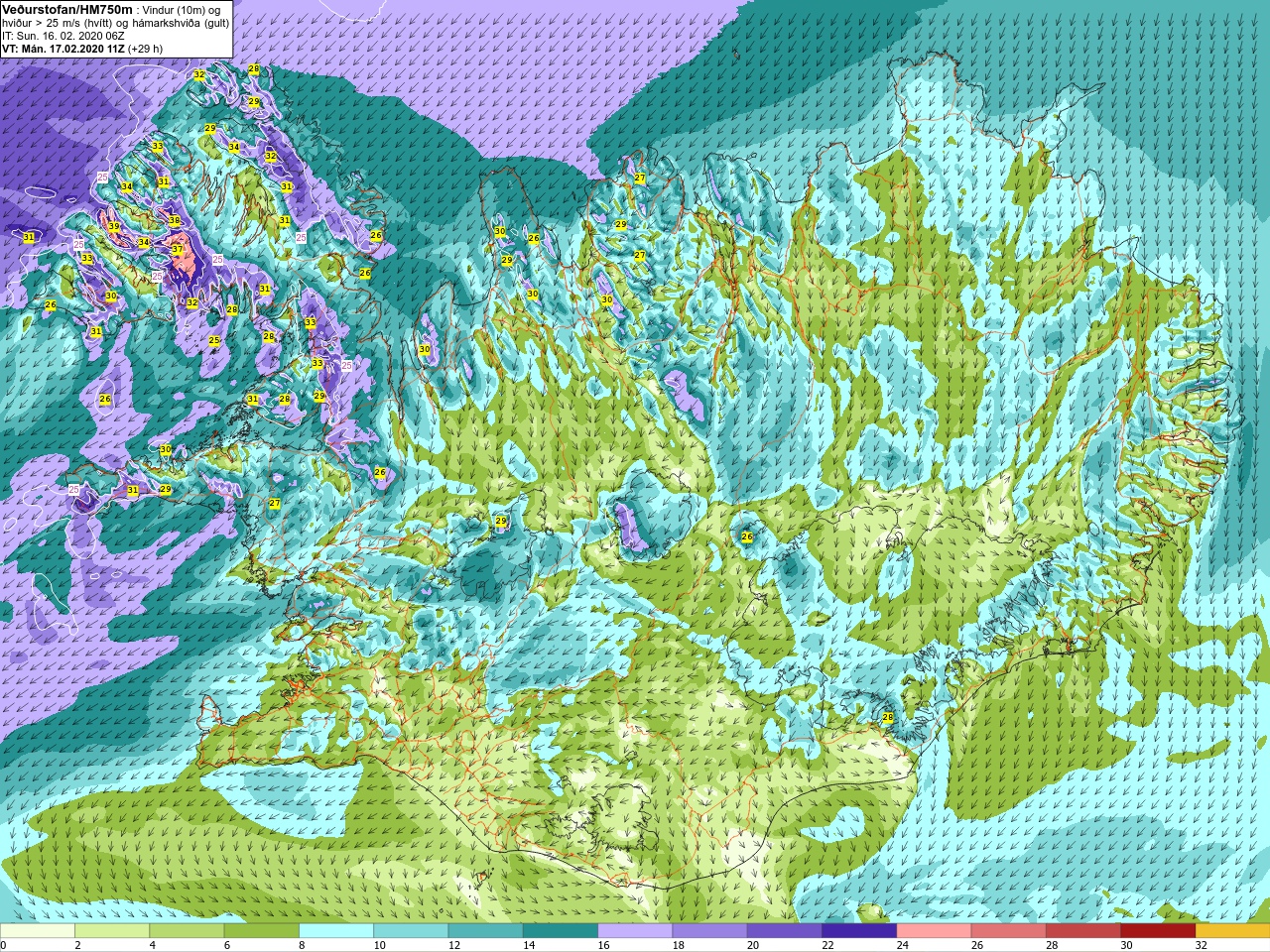Click the yellow-boxed gust label 25
Screen dimensions: 1270x952
pos(214,340)
